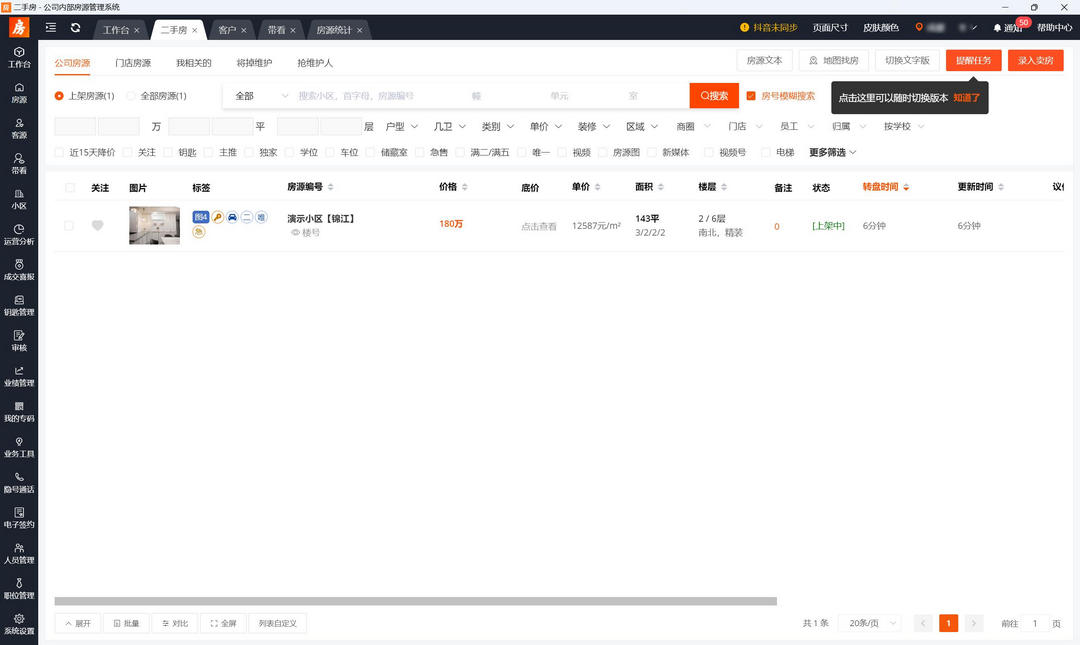Image resolution: width=1080 pixels, height=645 pixels.
Task: Open the 电子签约 sidebar section
Action: pyautogui.click(x=18, y=518)
